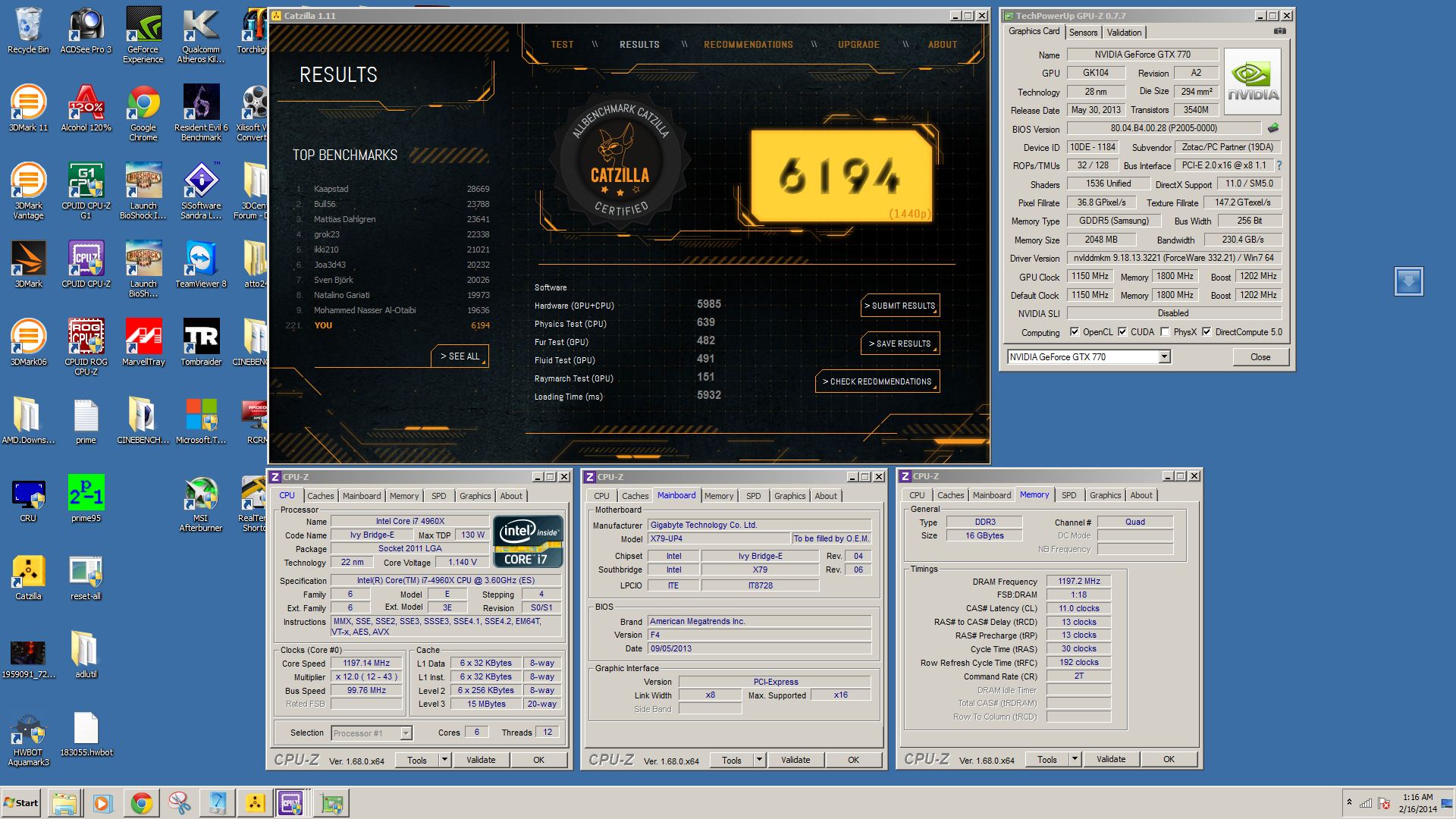The width and height of the screenshot is (1456, 819).
Task: Click the 6194 score badge in Catzilla
Action: [x=840, y=176]
